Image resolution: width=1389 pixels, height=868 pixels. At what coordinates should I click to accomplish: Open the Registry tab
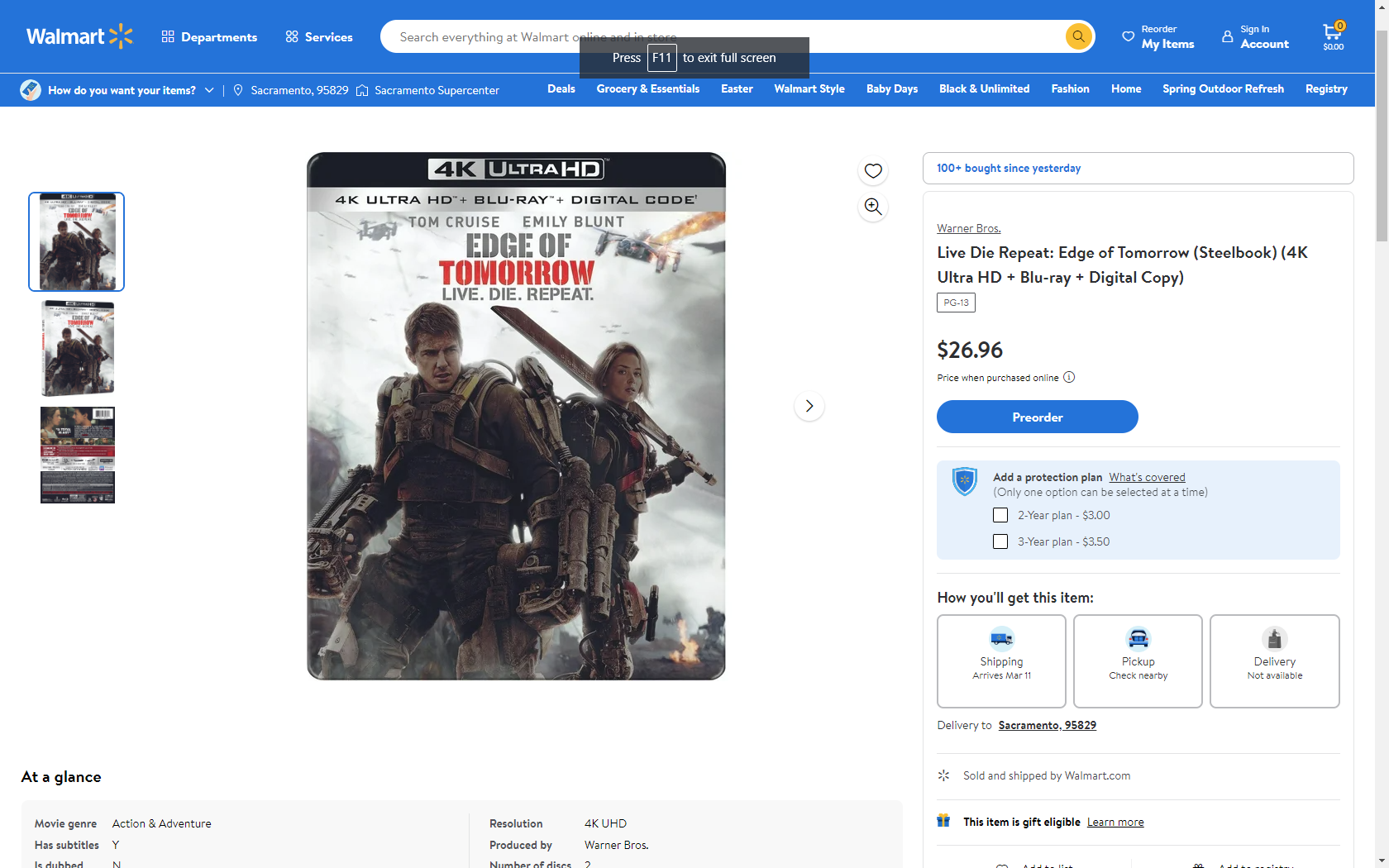click(1326, 88)
